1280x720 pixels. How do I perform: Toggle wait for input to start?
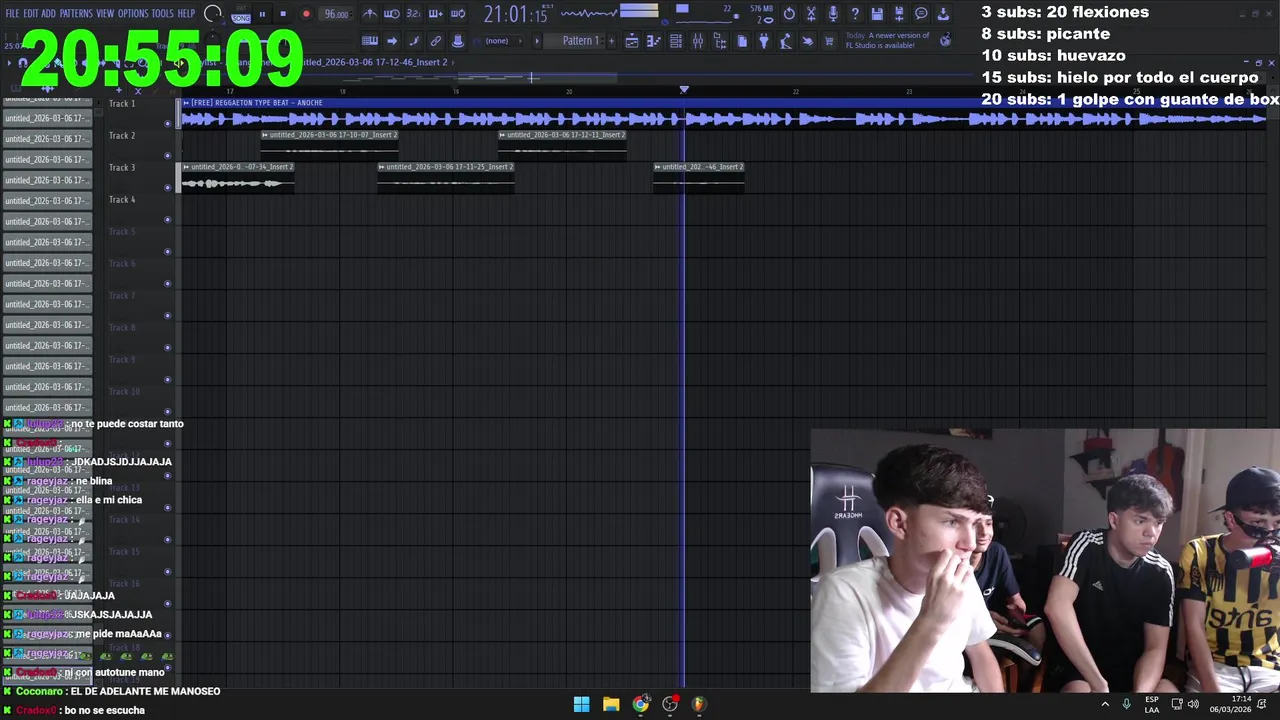pos(392,14)
